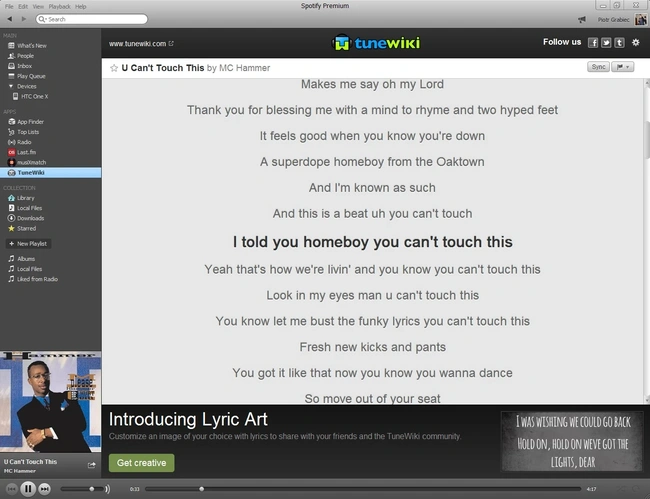Image resolution: width=650 pixels, height=499 pixels.
Task: Open U Can't Touch This now-playing title
Action: (30, 462)
